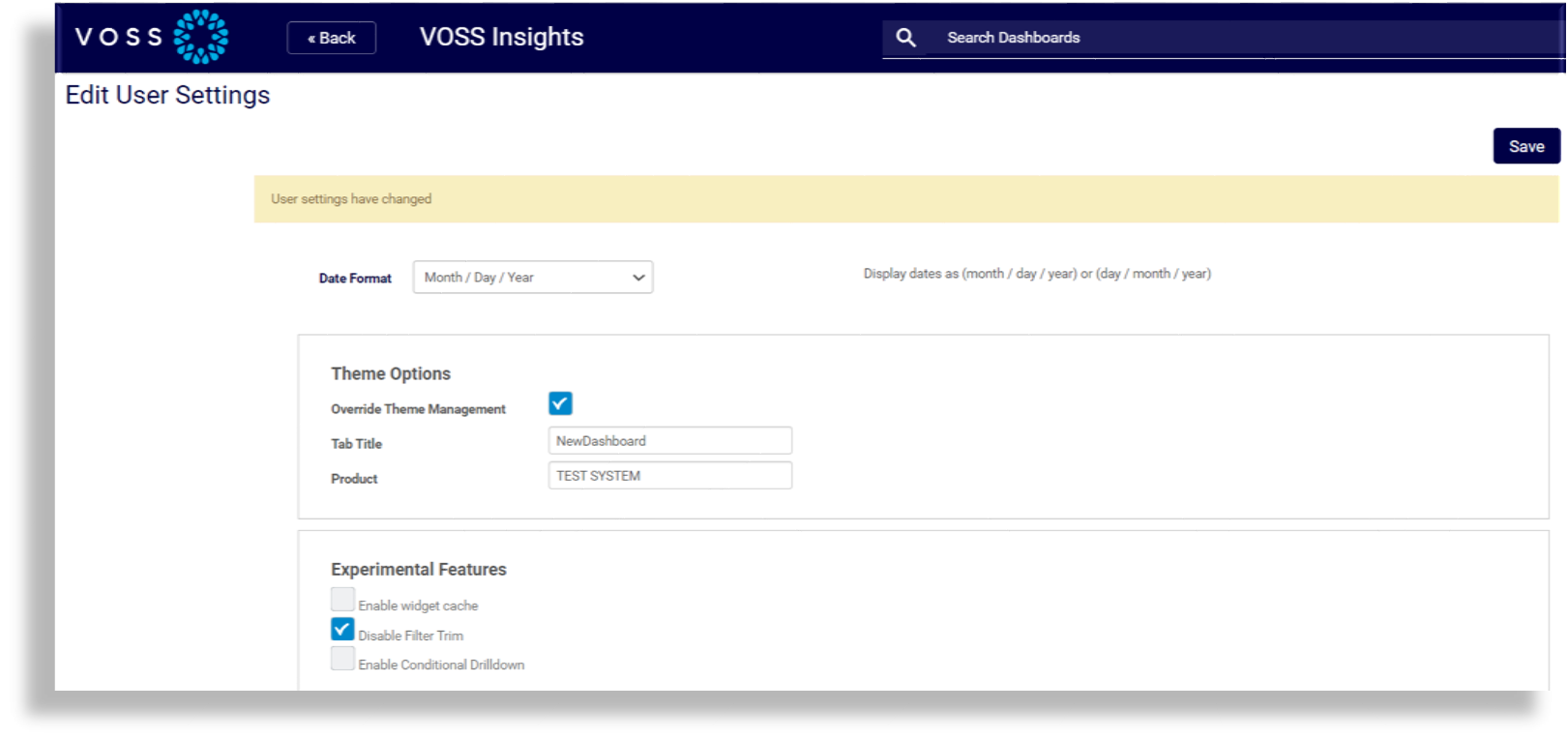Click the Theme Options section heading
This screenshot has width=1568, height=740.
(391, 373)
